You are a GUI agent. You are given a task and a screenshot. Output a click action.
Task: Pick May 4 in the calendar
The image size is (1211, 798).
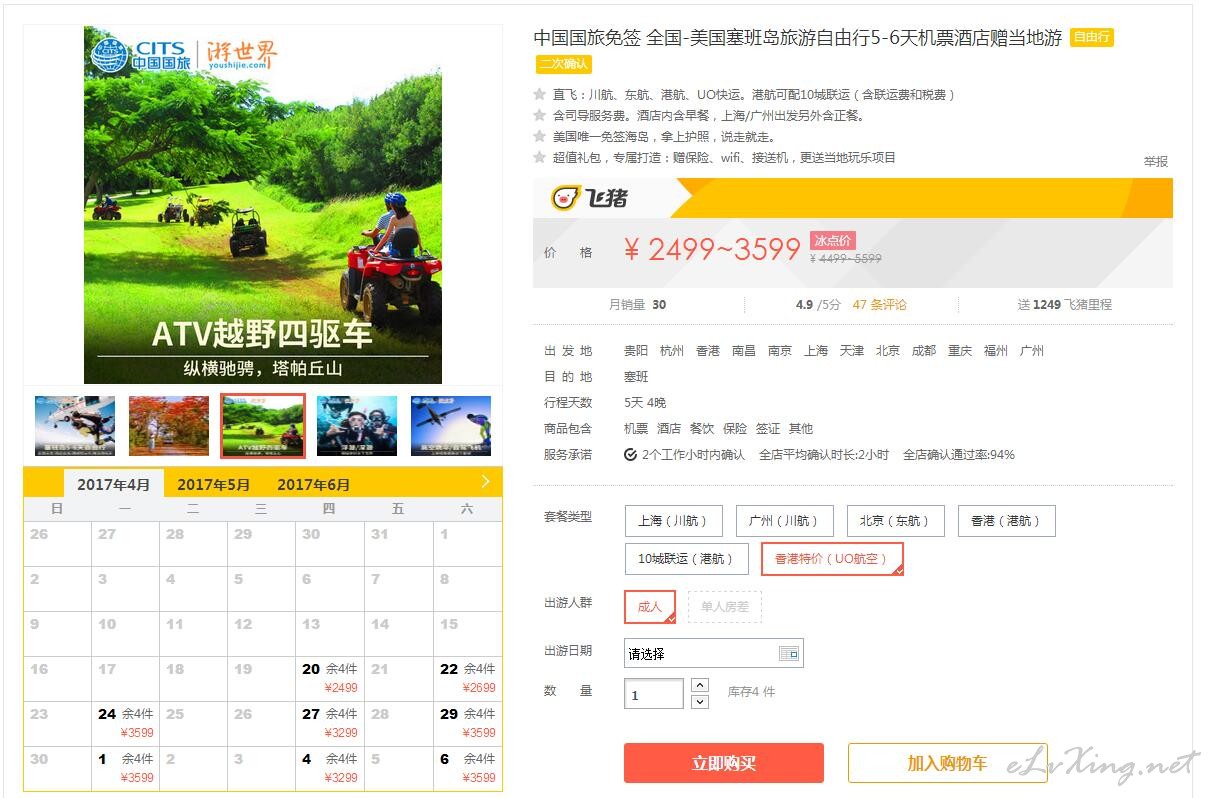330,768
